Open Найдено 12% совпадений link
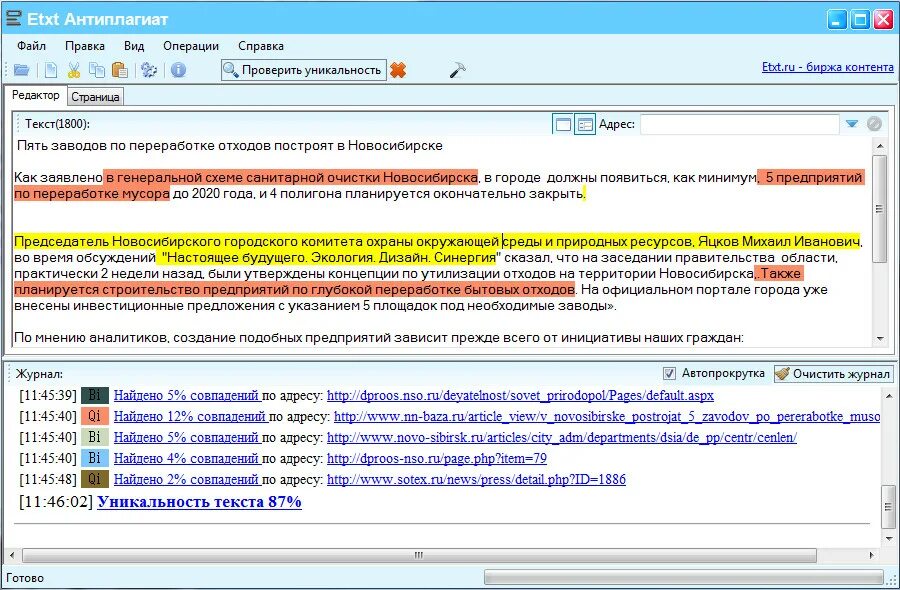This screenshot has width=900, height=590. [190, 416]
